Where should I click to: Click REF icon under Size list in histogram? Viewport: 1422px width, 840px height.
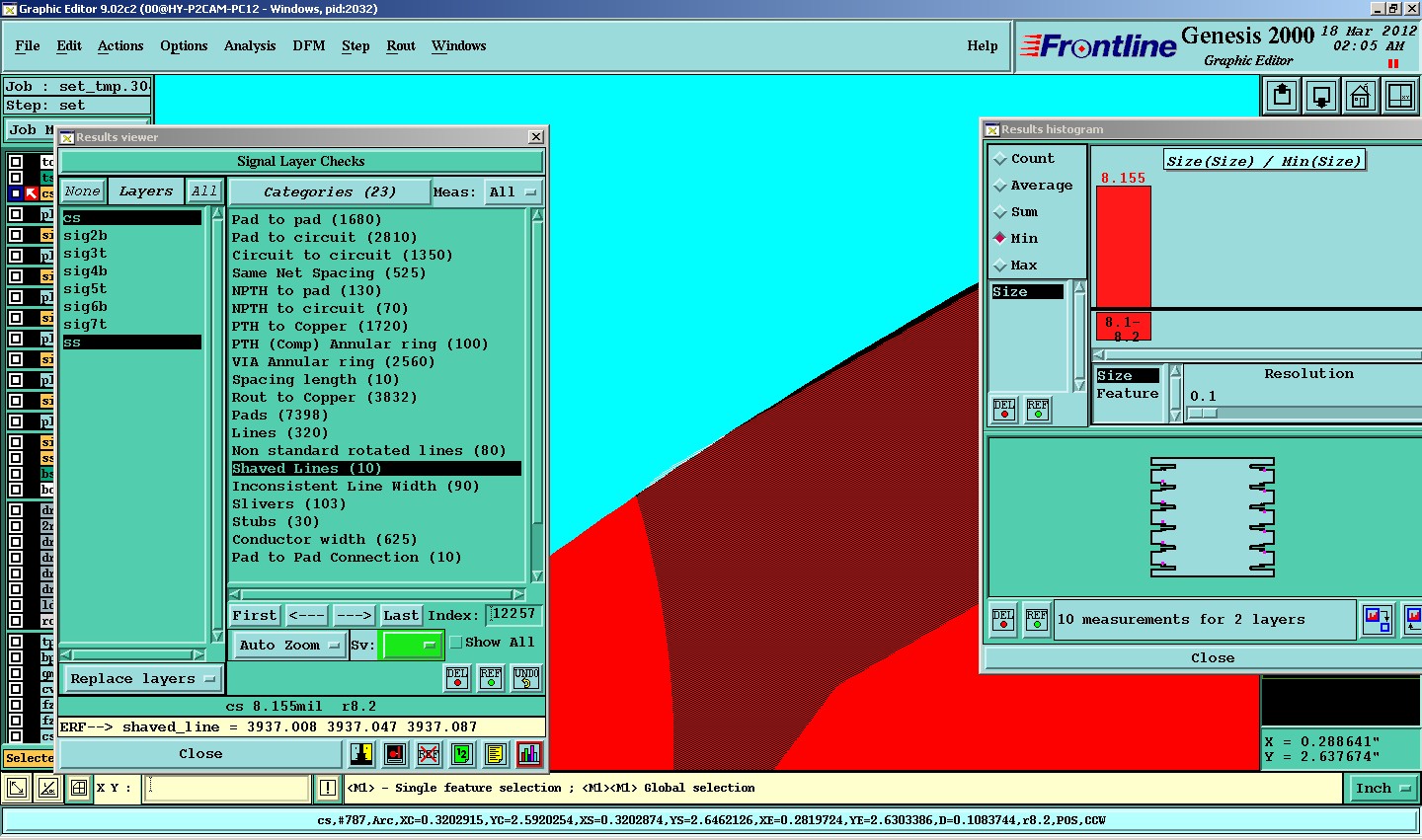pyautogui.click(x=1038, y=410)
